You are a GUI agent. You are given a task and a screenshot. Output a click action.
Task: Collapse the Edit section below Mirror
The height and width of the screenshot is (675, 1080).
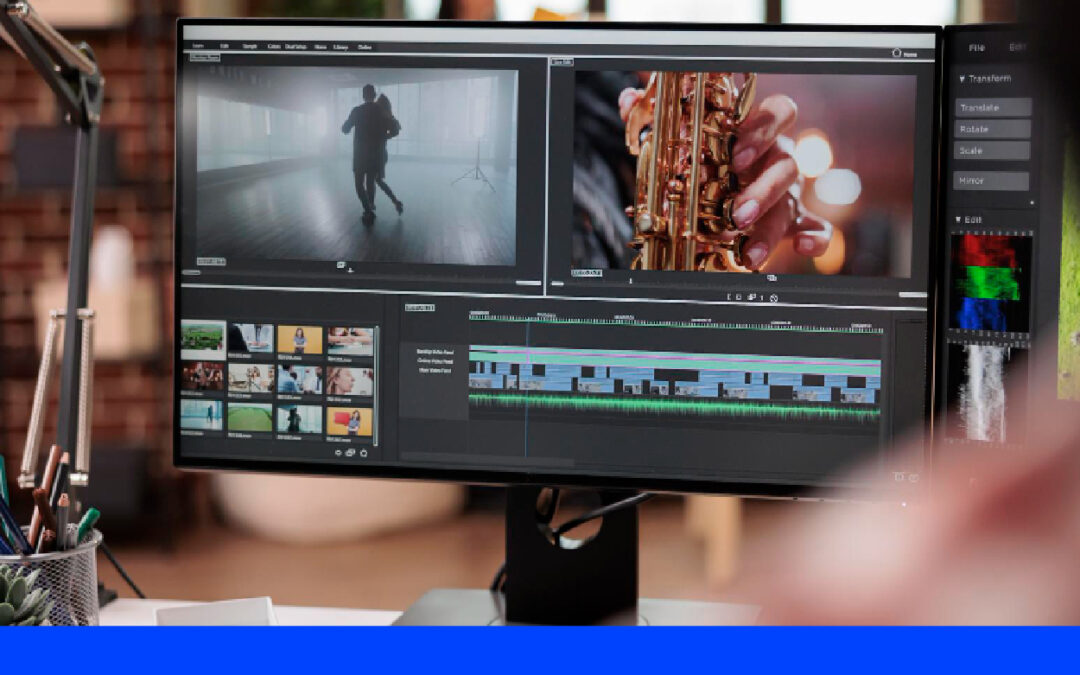(x=957, y=220)
